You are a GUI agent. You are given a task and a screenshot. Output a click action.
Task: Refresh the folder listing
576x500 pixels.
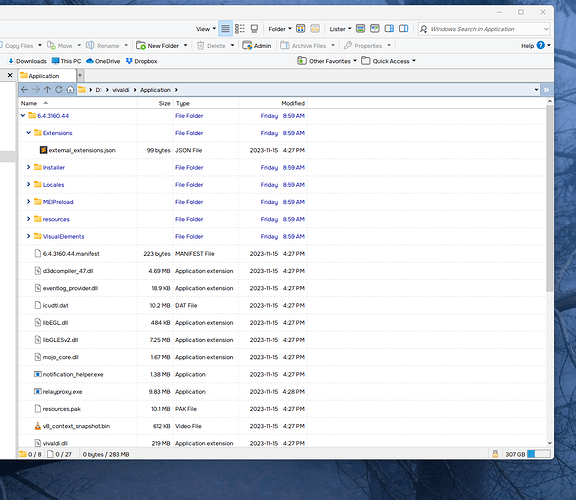pyautogui.click(x=59, y=90)
